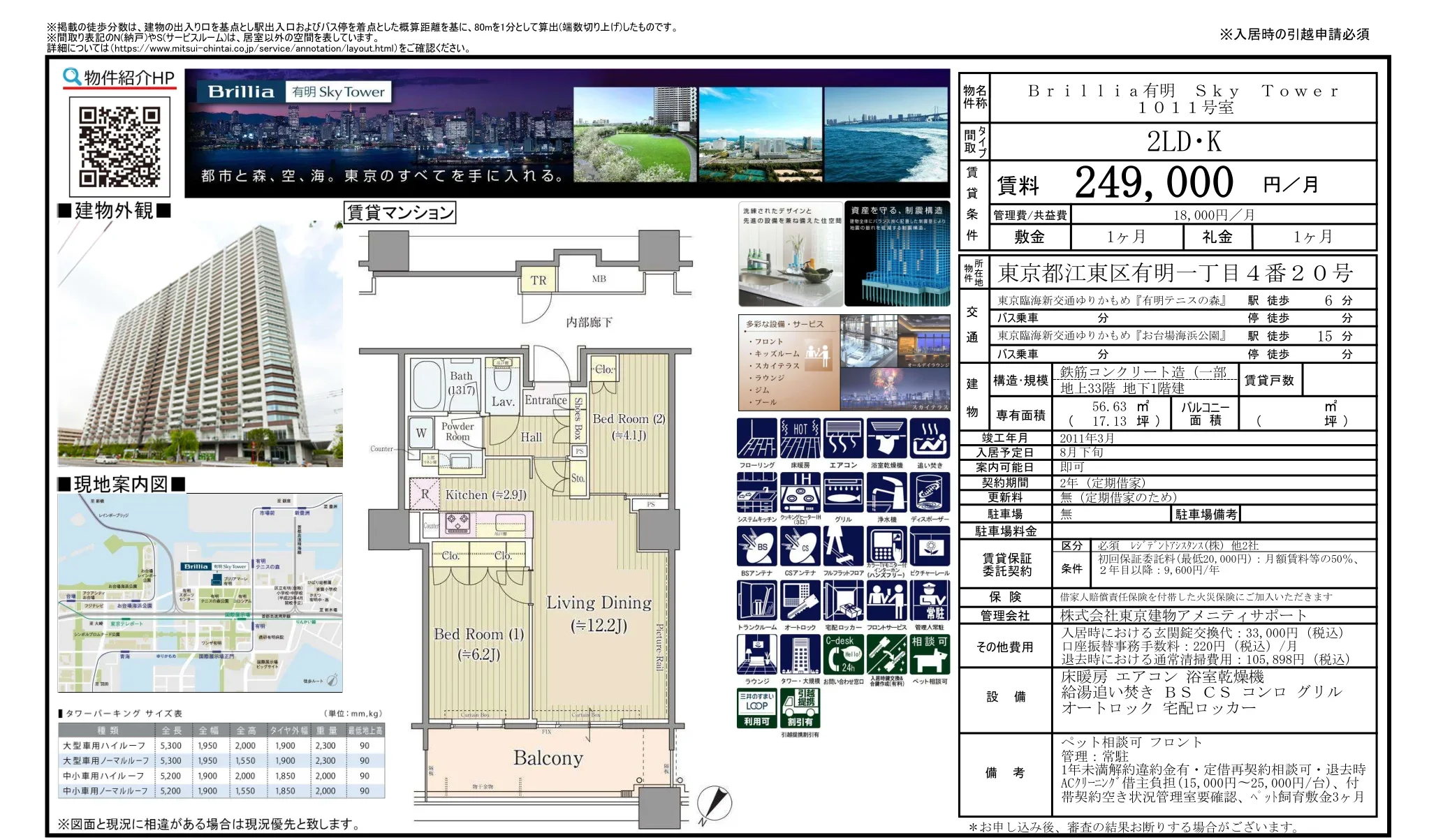This screenshot has height=840, width=1436.
Task: Click the トランクルーム storage icon
Action: (757, 600)
